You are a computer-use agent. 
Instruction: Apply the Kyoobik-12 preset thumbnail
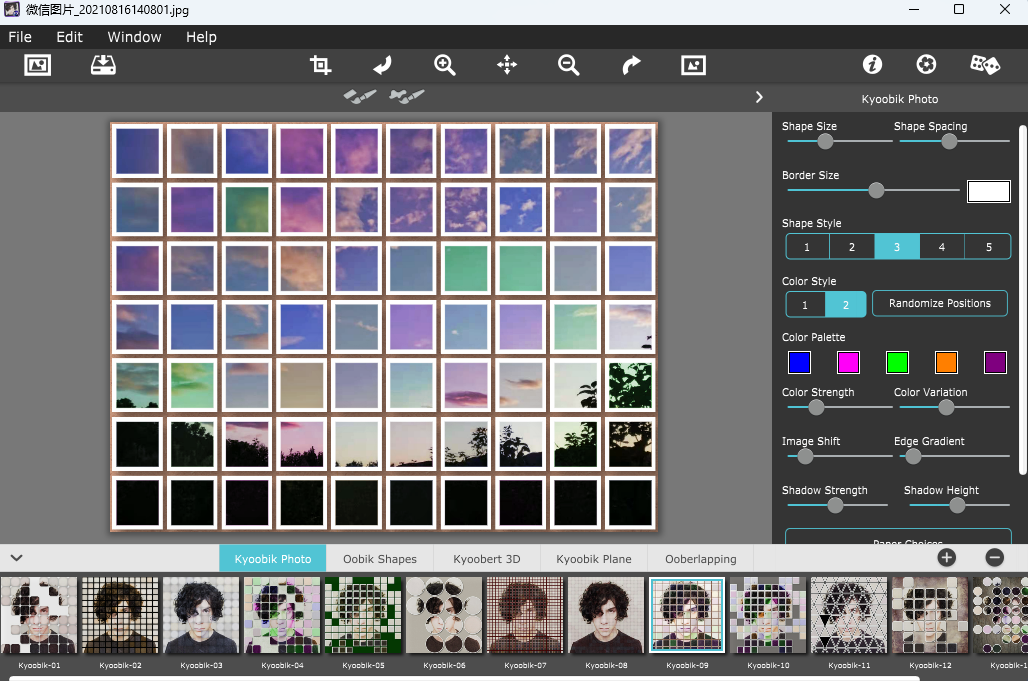930,615
